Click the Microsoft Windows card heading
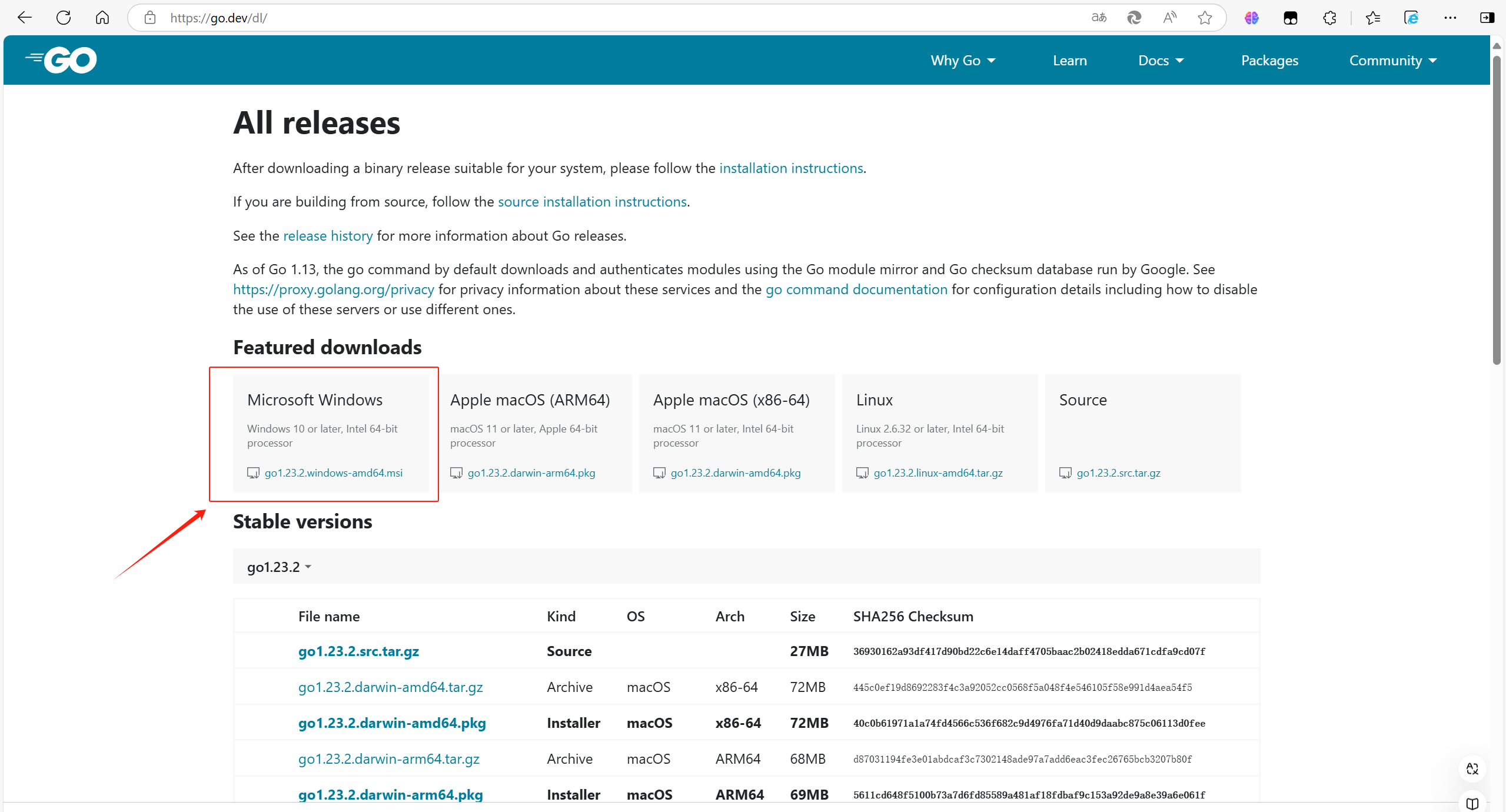The image size is (1506, 812). [x=315, y=400]
